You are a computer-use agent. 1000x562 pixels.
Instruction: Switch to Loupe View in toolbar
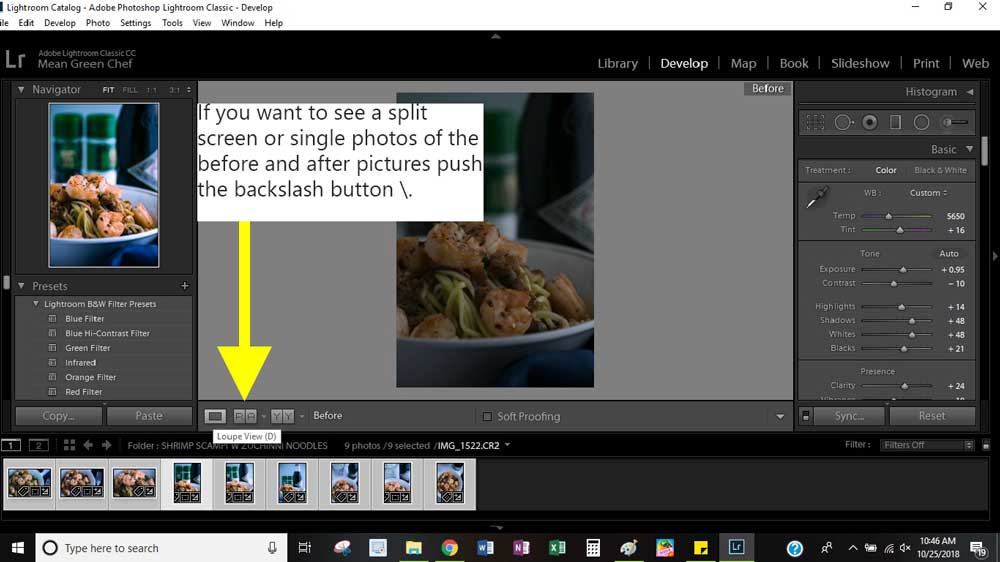(x=215, y=416)
